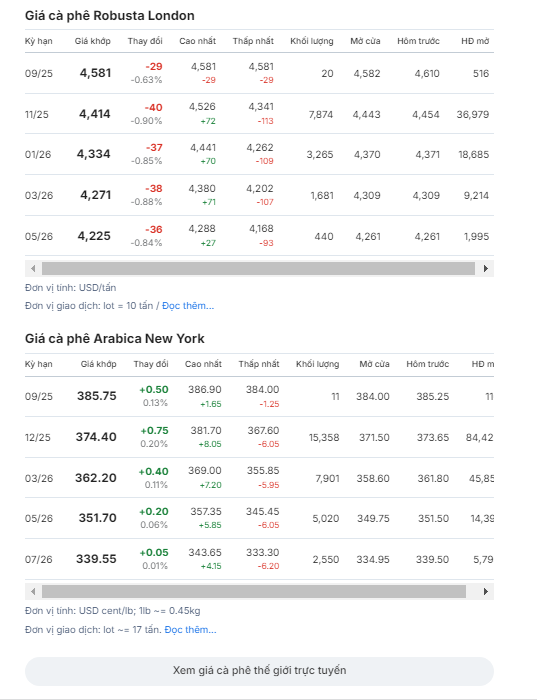Click the Arabica table's left scroll arrow

33,592
